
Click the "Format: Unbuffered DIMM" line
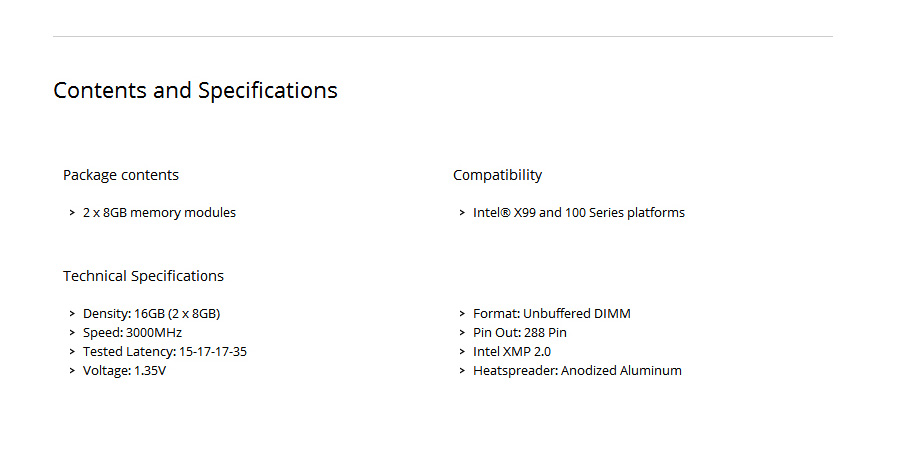tap(551, 314)
